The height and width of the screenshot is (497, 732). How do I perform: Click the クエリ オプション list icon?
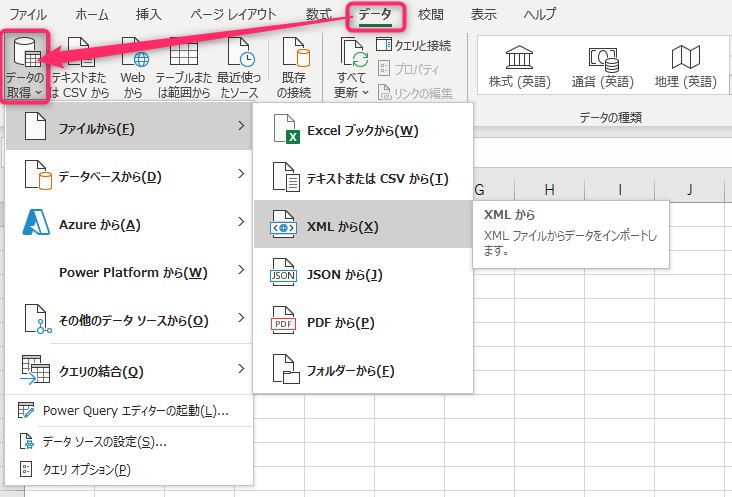[x=26, y=469]
